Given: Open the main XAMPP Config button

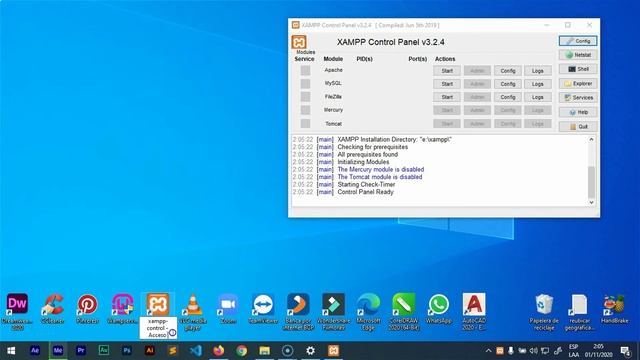Looking at the screenshot, I should coord(578,41).
